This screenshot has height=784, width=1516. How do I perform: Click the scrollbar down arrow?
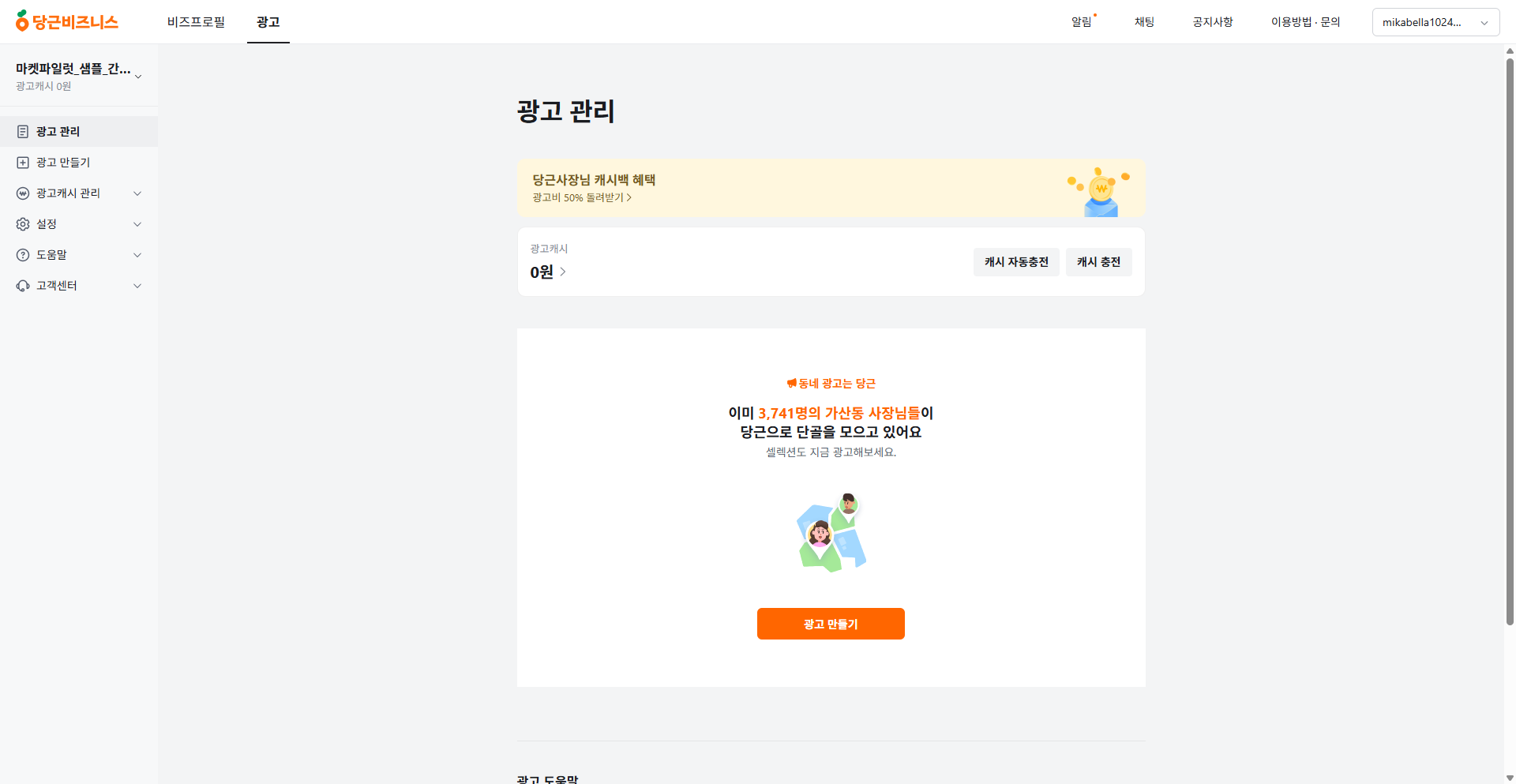[1510, 778]
